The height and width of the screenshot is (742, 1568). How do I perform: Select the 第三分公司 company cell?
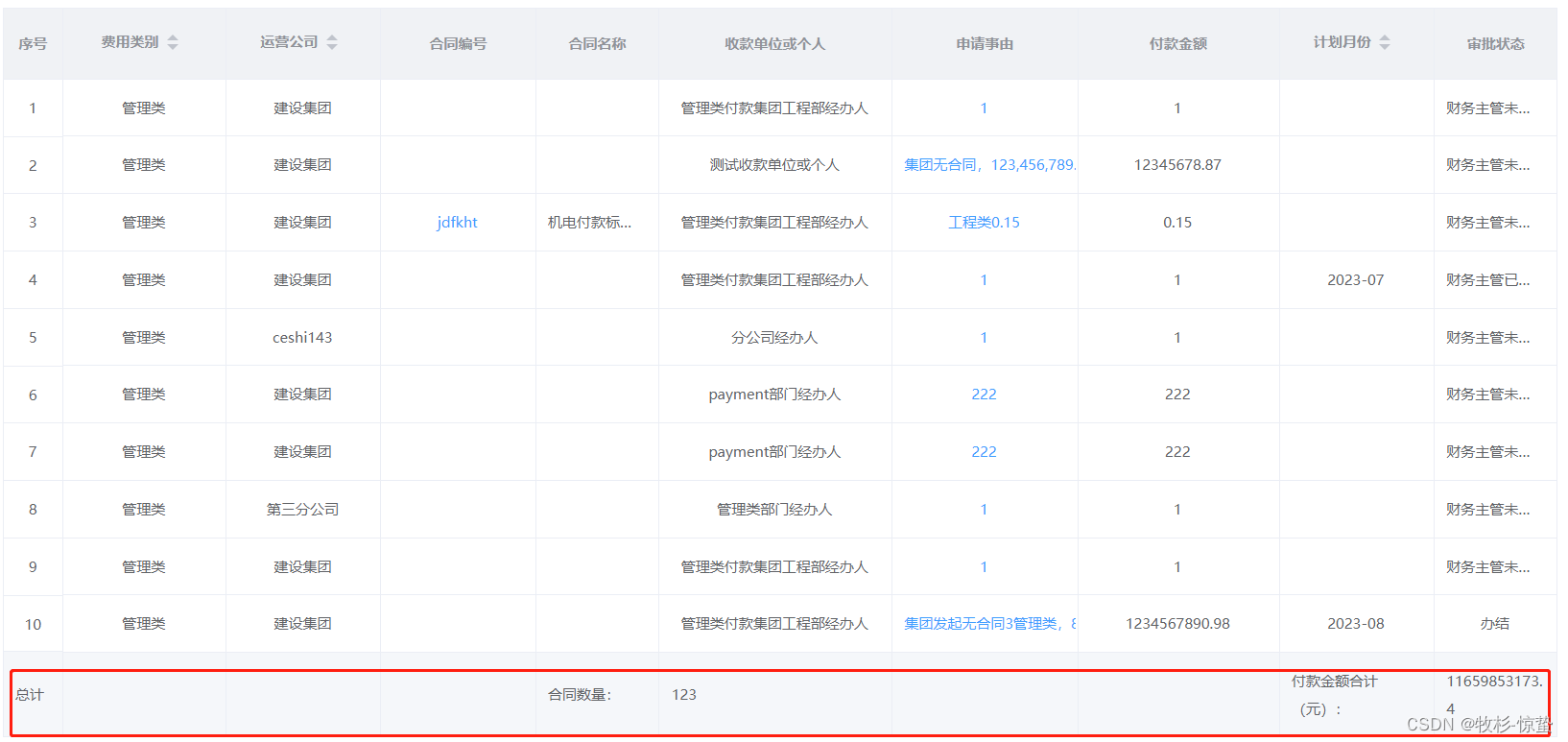pyautogui.click(x=302, y=510)
